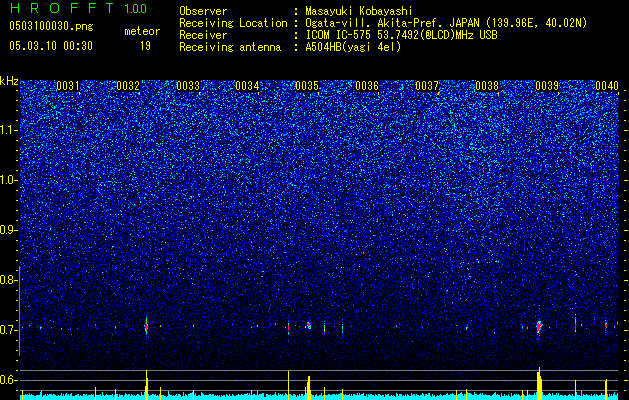Click the Observer label
629x400 pixels.
click(x=203, y=11)
